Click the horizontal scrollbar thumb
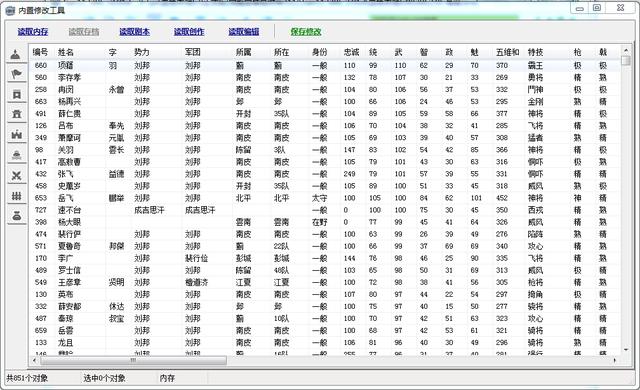 point(133,360)
